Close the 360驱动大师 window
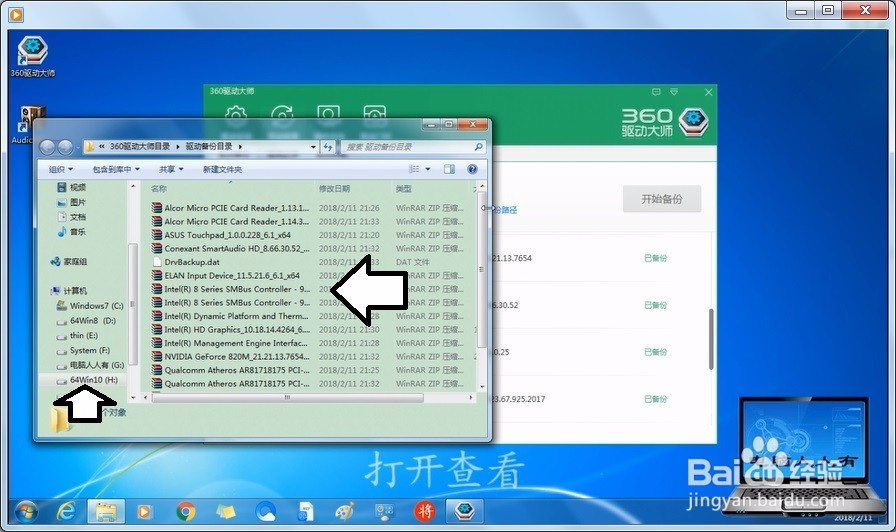The height and width of the screenshot is (532, 896). [709, 91]
